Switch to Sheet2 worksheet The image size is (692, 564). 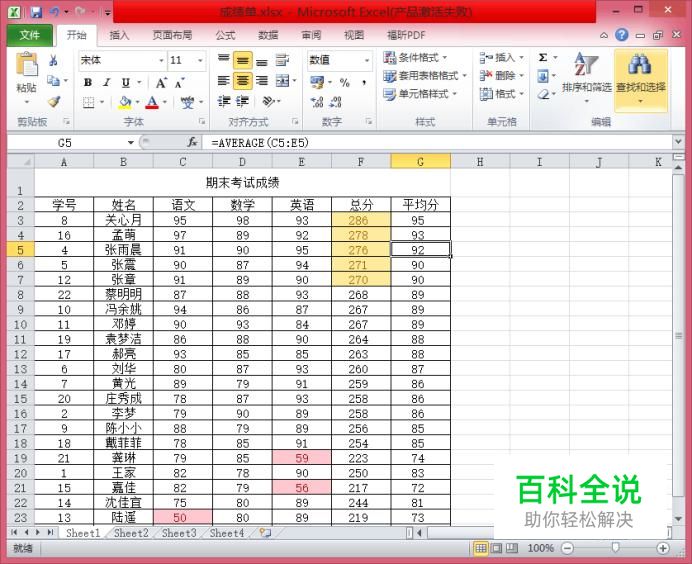[x=131, y=533]
